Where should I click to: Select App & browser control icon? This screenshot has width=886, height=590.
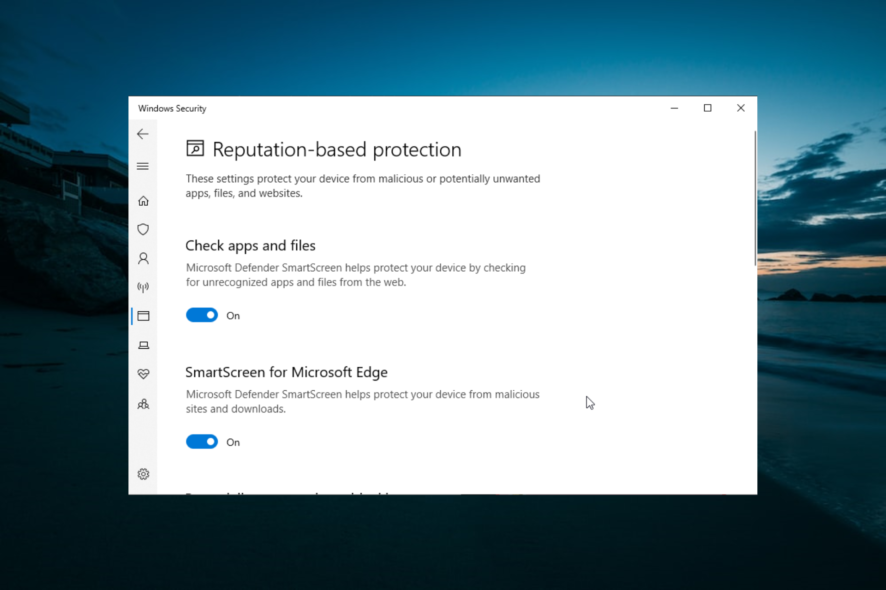pyautogui.click(x=144, y=316)
